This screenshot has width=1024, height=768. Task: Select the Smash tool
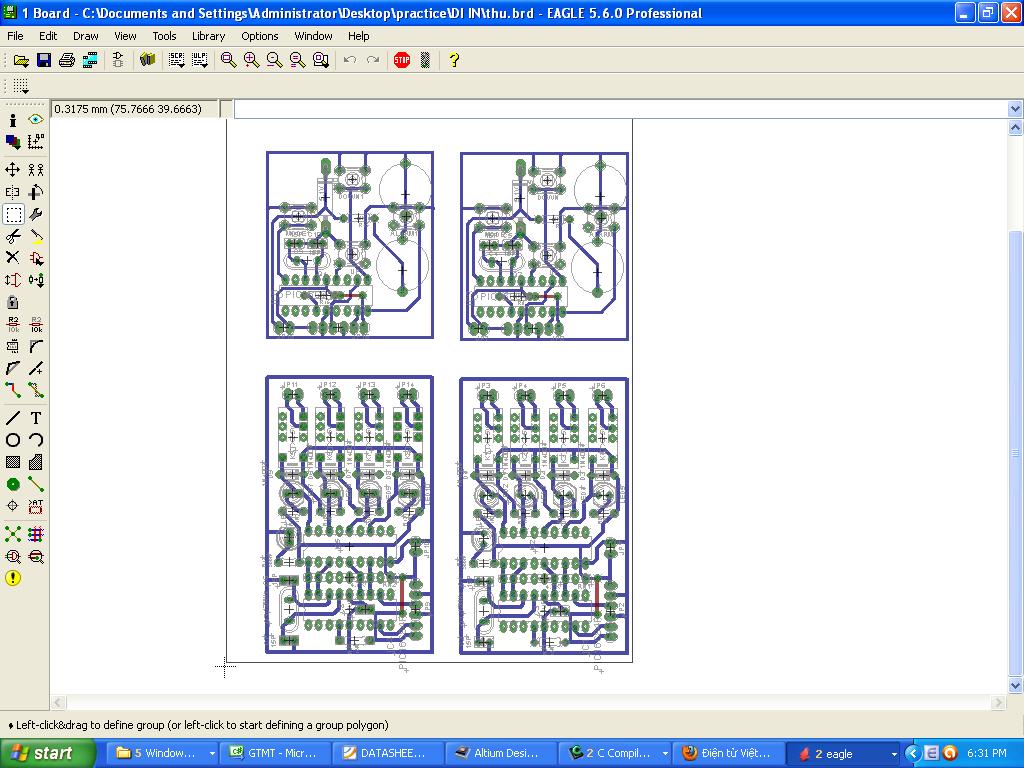(x=12, y=347)
